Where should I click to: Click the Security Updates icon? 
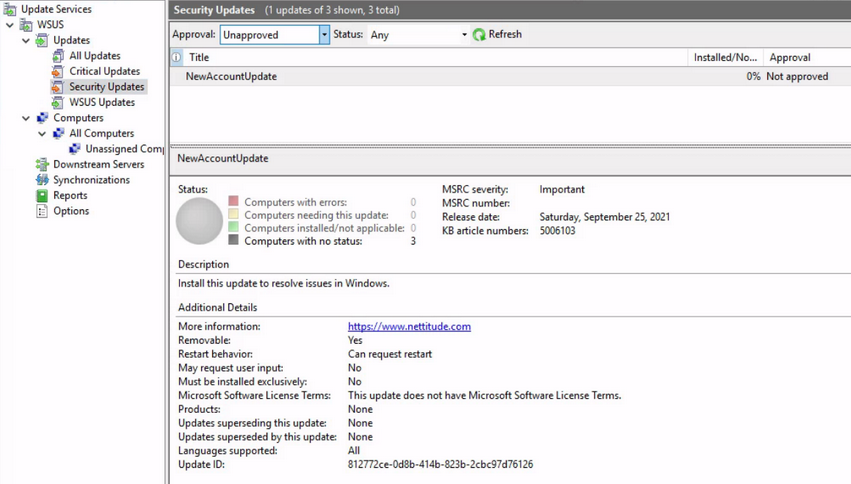point(57,87)
